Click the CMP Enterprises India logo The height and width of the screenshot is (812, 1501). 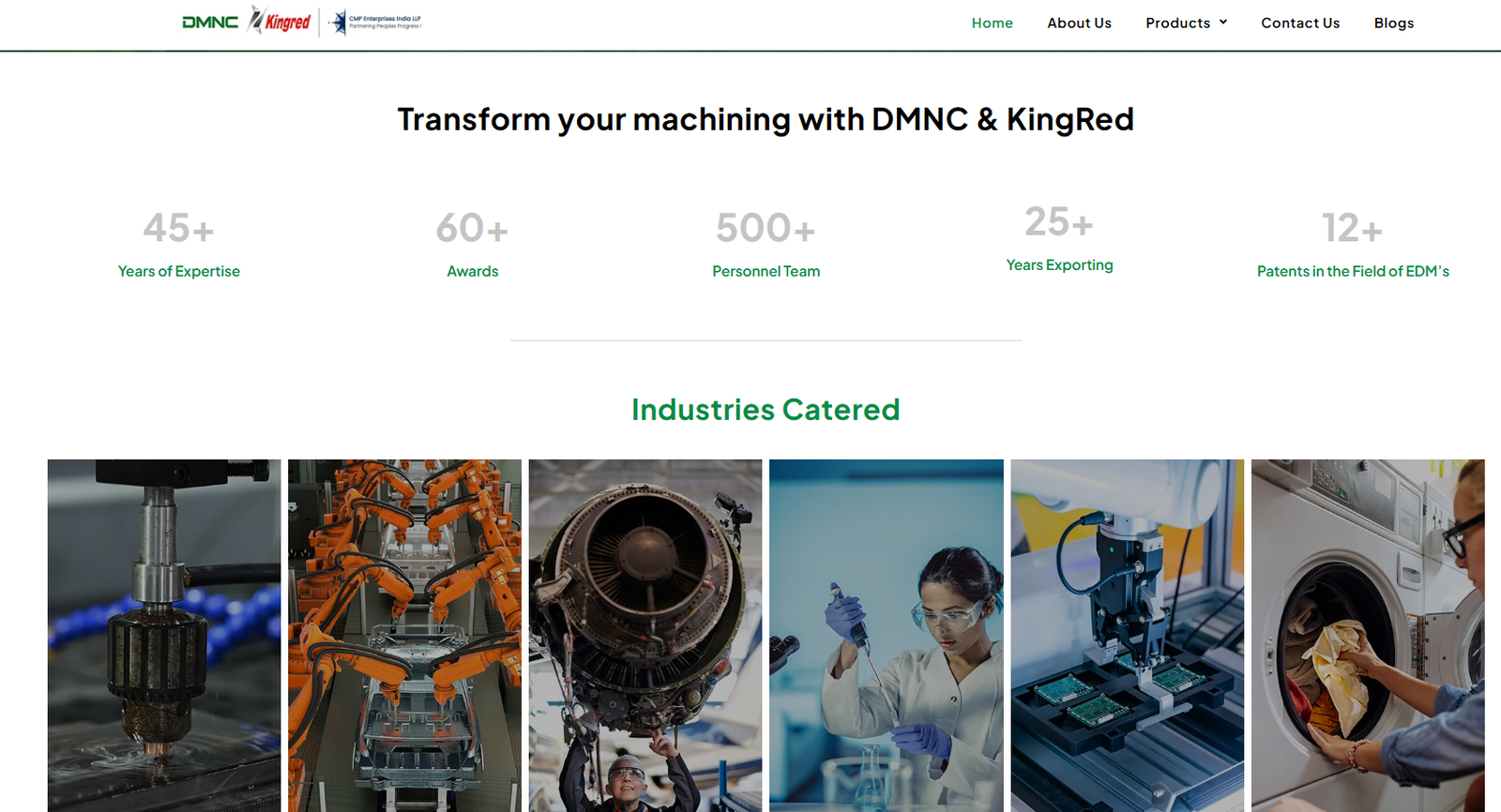[376, 23]
